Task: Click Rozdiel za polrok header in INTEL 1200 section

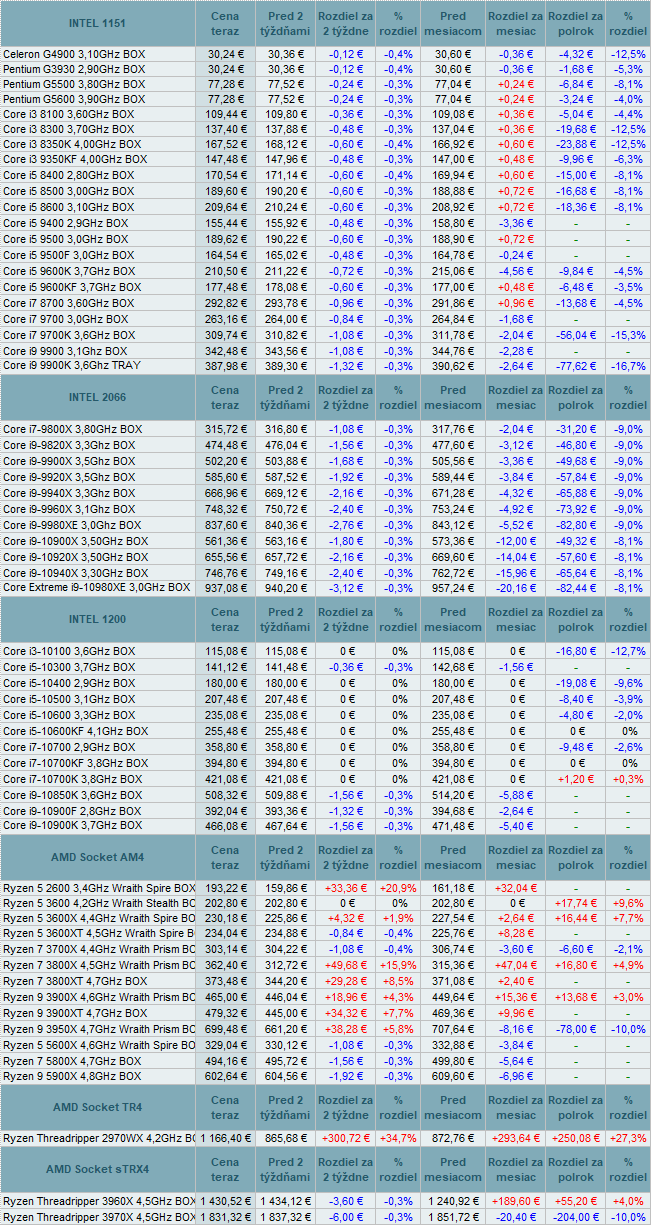Action: click(x=575, y=619)
